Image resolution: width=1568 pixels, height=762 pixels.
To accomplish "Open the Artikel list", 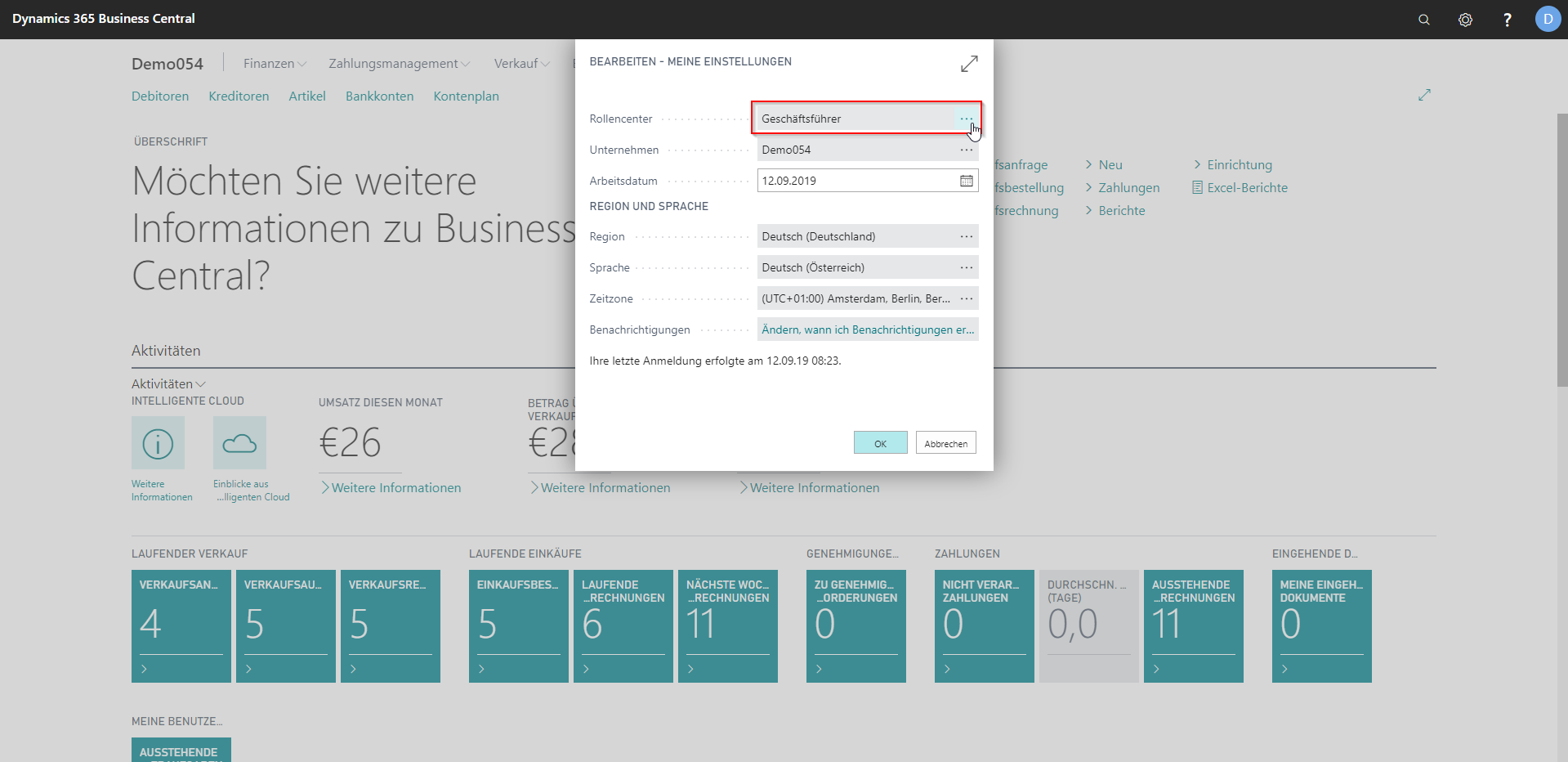I will click(x=307, y=96).
